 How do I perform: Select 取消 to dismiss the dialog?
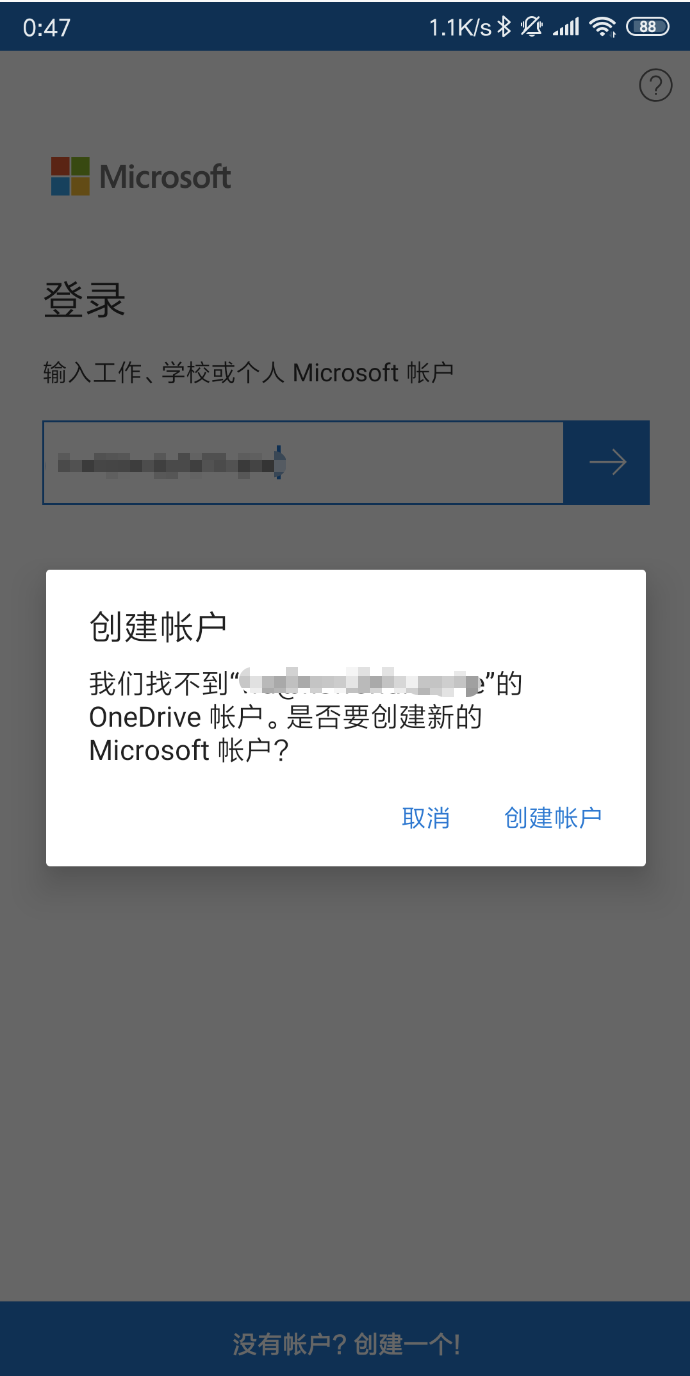pos(426,817)
